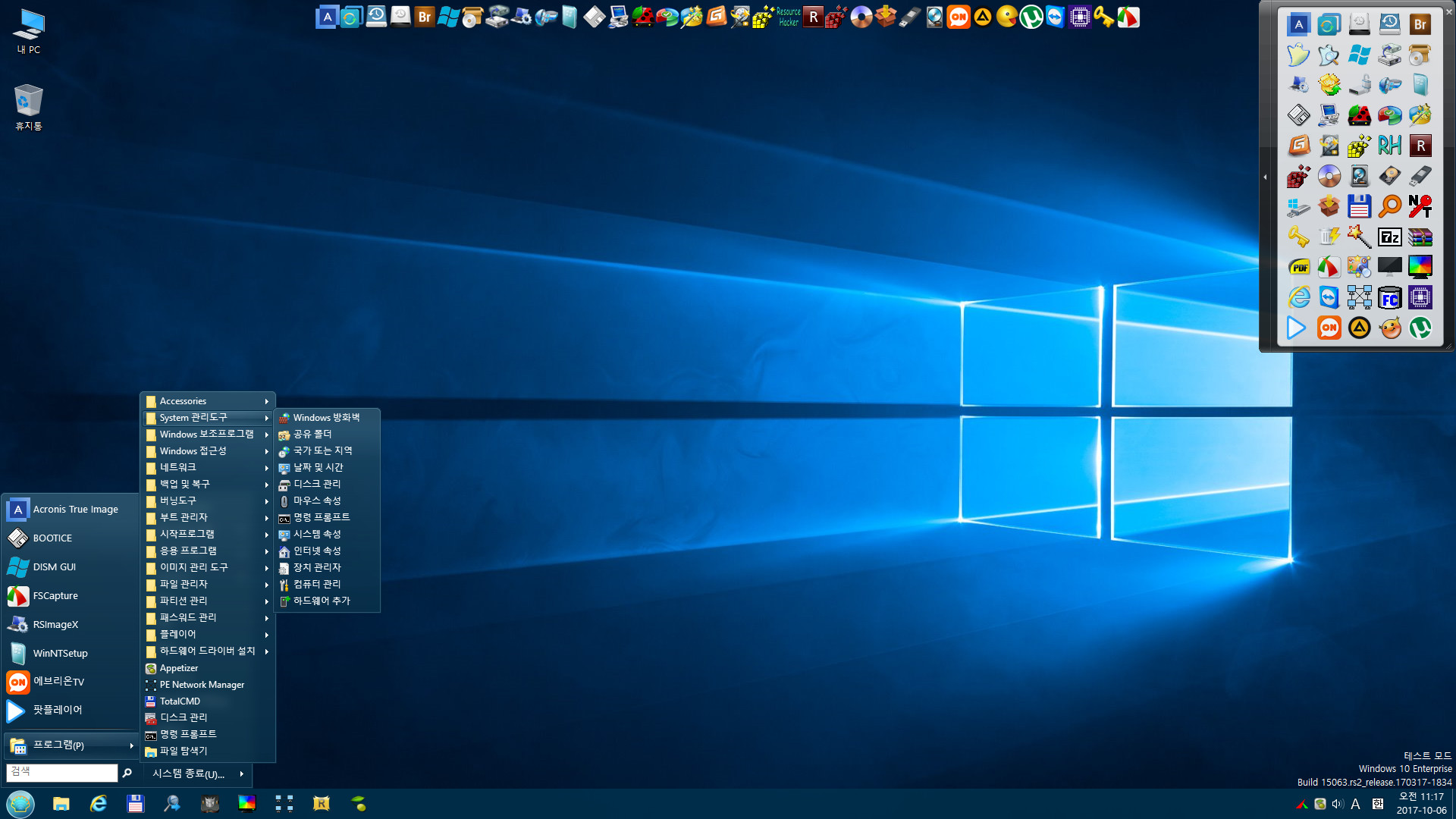Open 파일 탐색기 from programs list
Image resolution: width=1456 pixels, height=819 pixels.
click(x=208, y=752)
